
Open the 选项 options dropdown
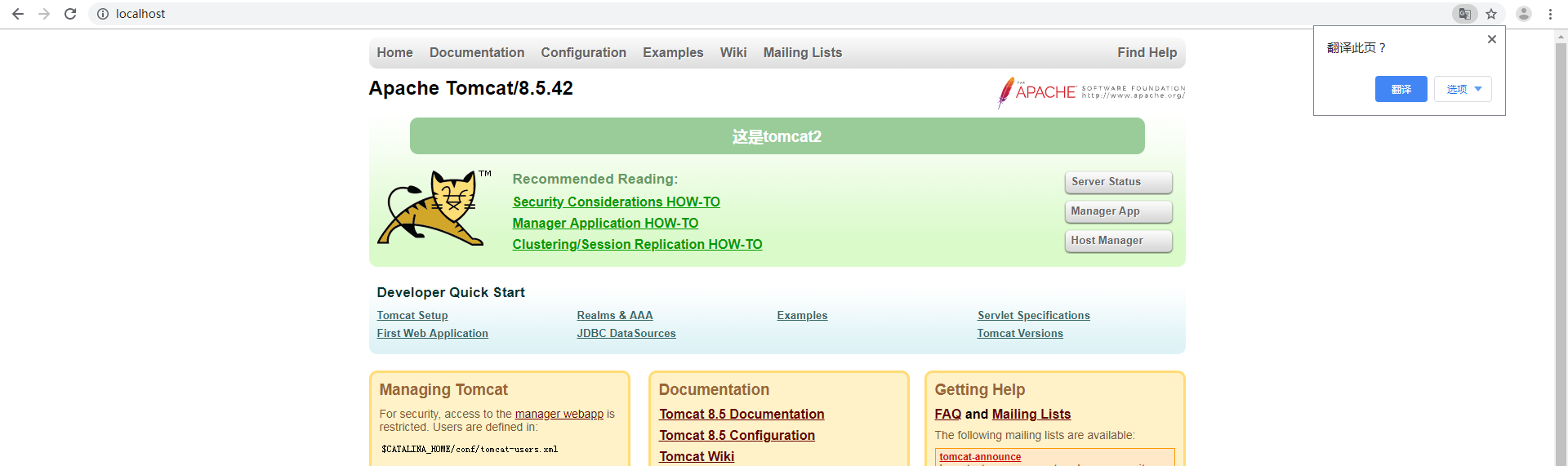pos(1463,89)
